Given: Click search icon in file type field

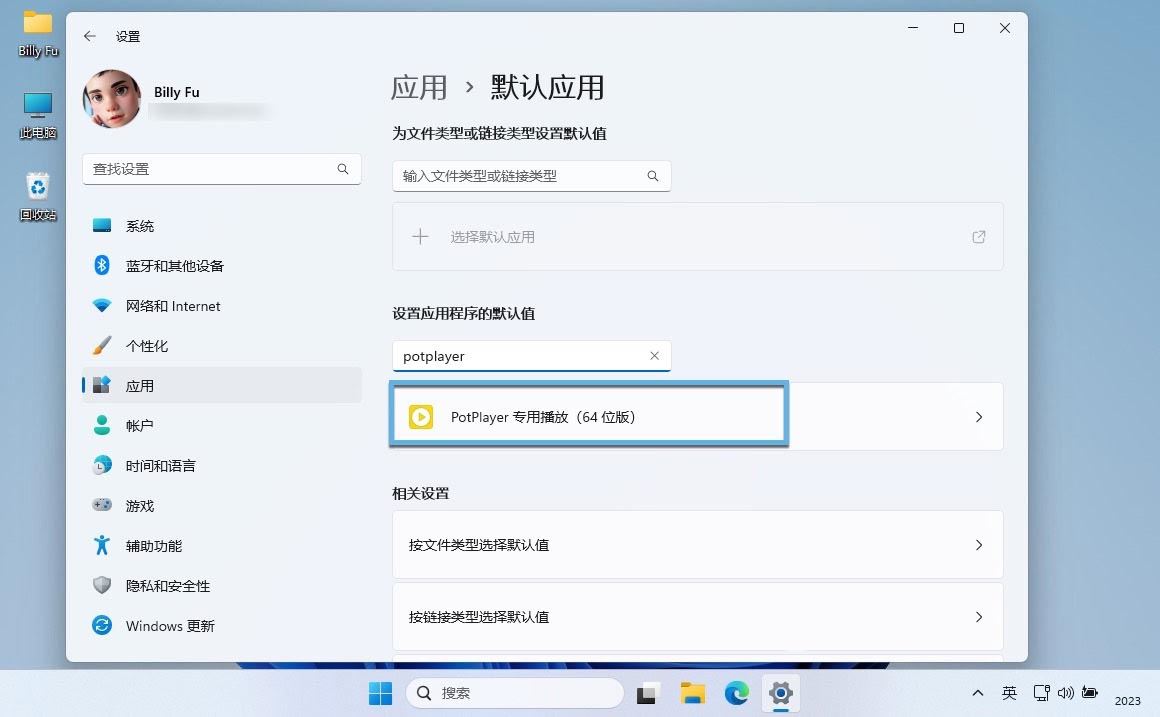Looking at the screenshot, I should (x=653, y=176).
